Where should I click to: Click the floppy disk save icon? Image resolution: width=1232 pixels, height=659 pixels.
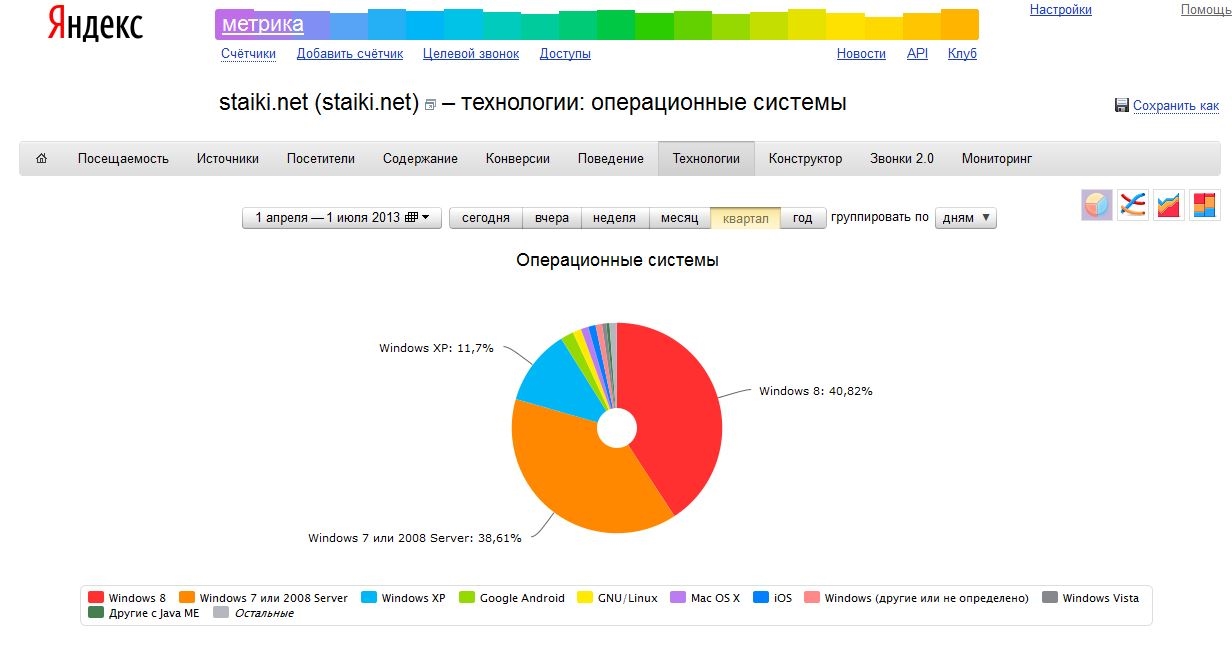click(x=1122, y=106)
